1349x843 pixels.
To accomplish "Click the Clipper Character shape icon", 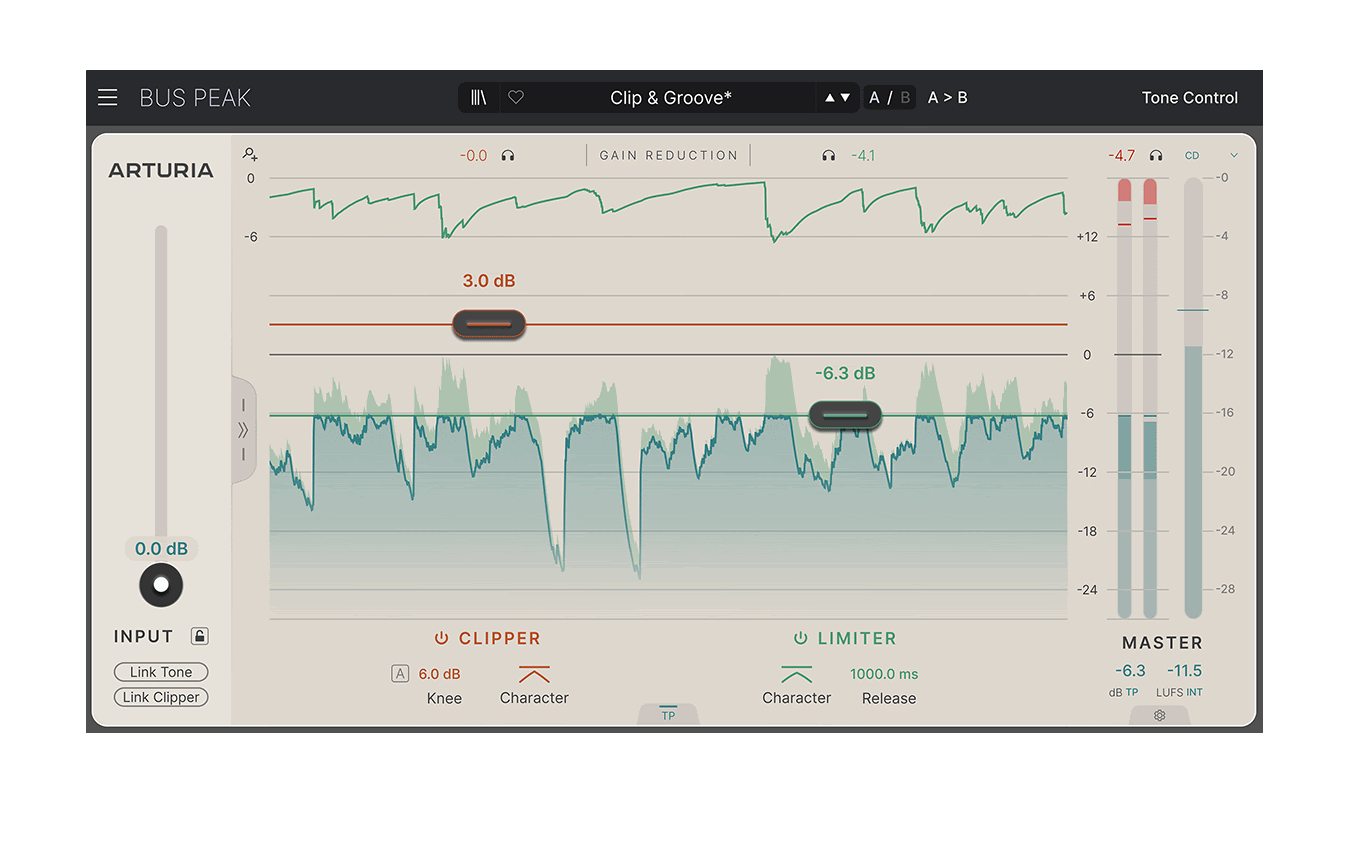I will coord(534,675).
